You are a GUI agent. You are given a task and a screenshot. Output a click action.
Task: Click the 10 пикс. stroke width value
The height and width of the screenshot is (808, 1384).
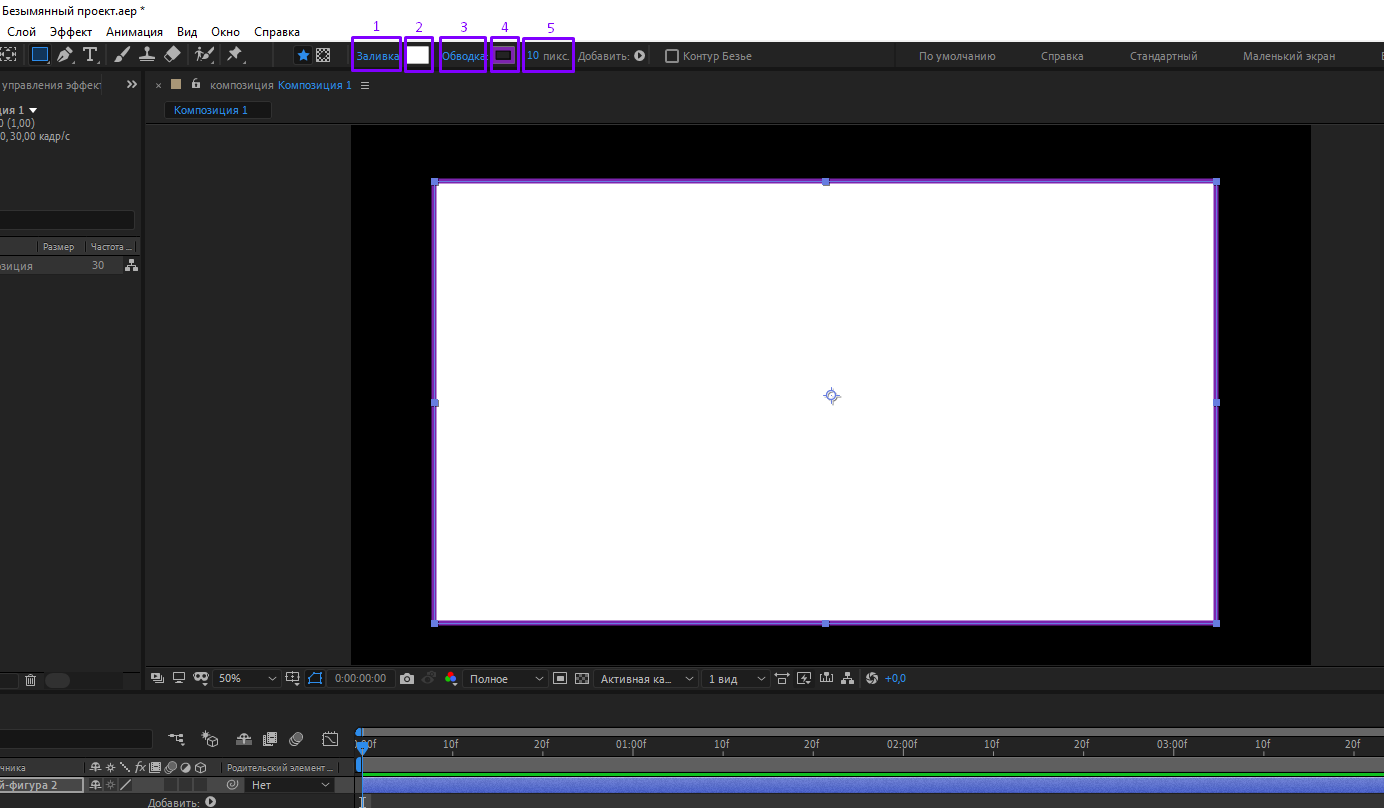tap(548, 56)
